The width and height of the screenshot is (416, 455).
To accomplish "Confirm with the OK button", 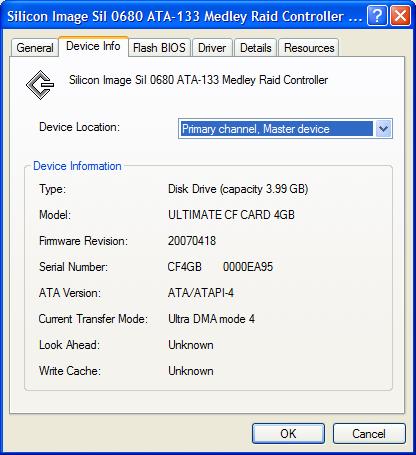I will [288, 434].
